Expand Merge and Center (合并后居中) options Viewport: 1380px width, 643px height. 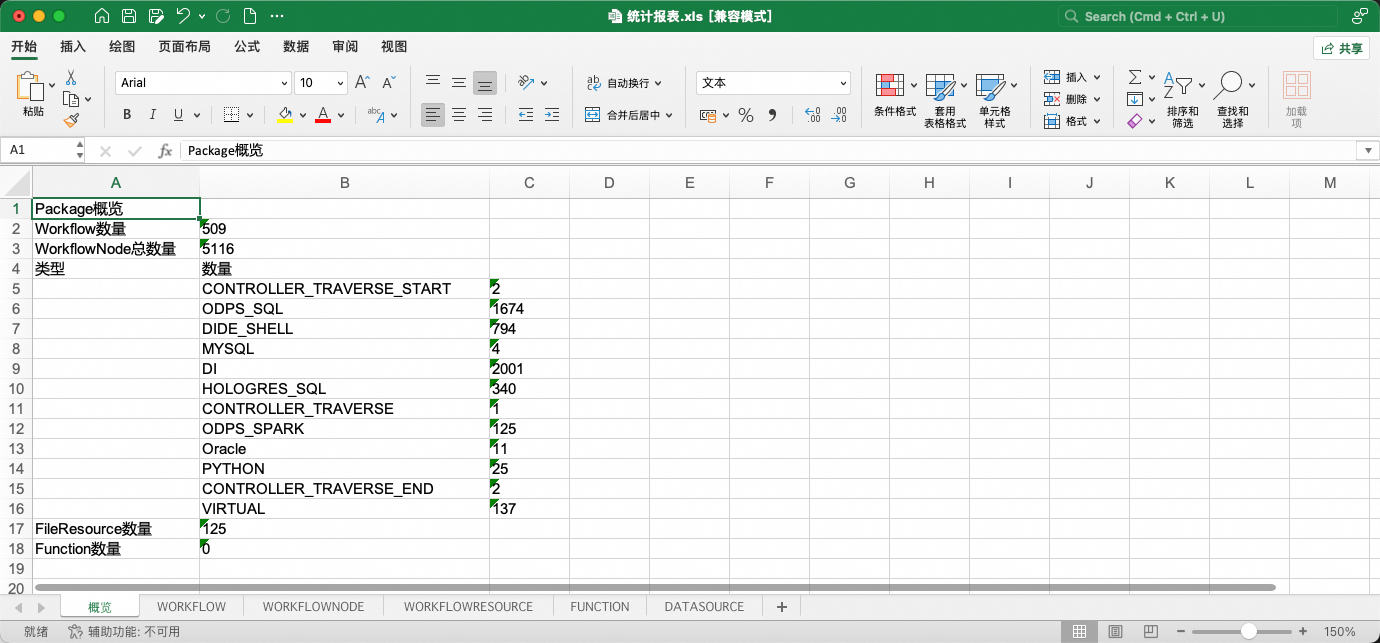(x=669, y=115)
